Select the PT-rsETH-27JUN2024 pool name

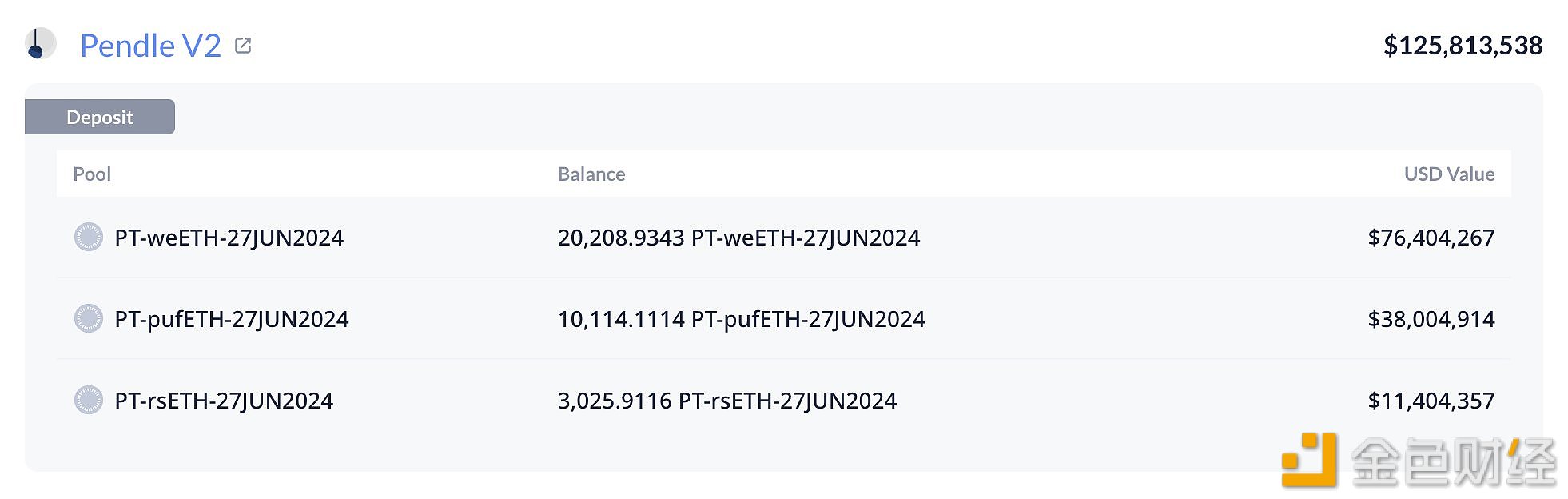coord(224,401)
